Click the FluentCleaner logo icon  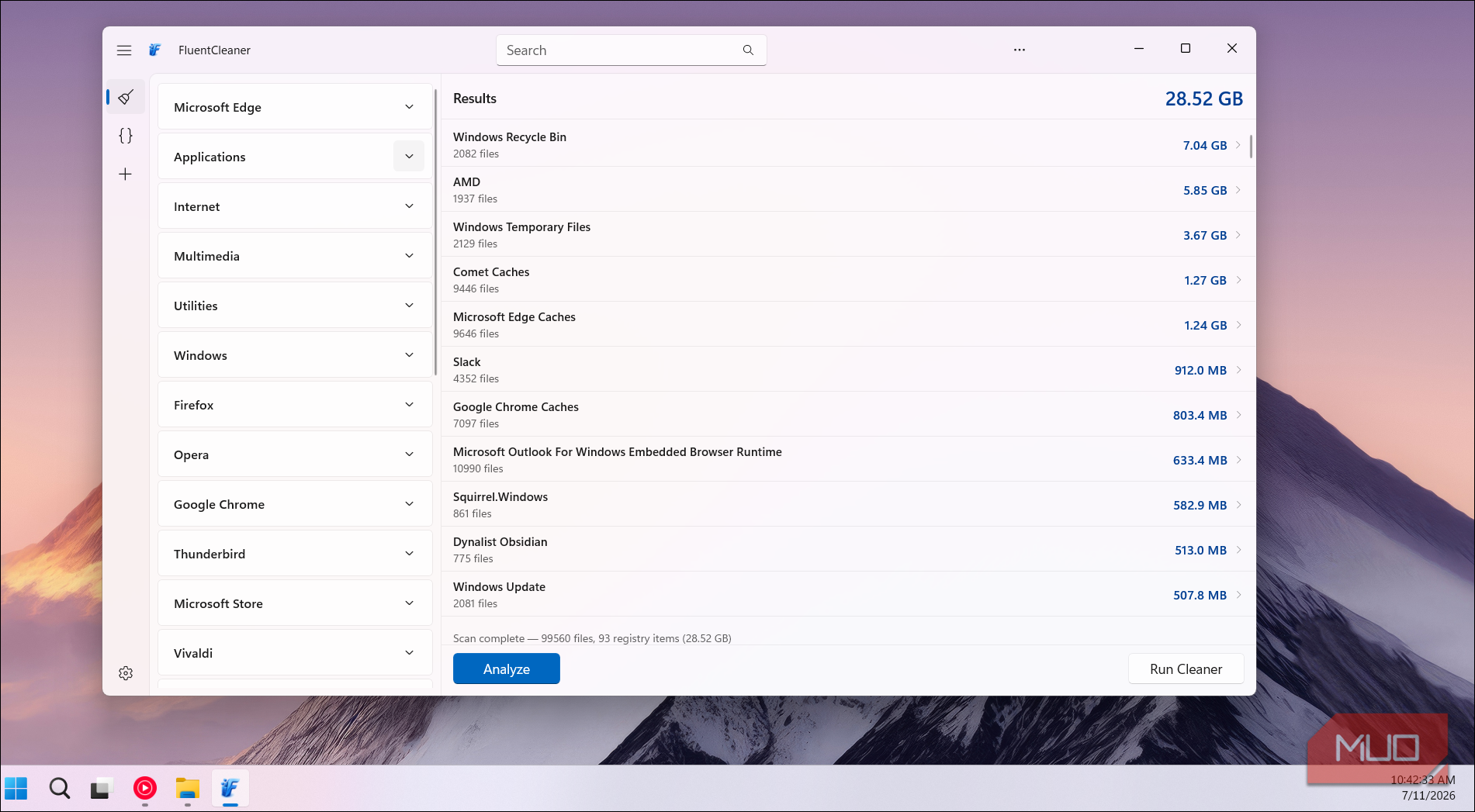coord(154,50)
